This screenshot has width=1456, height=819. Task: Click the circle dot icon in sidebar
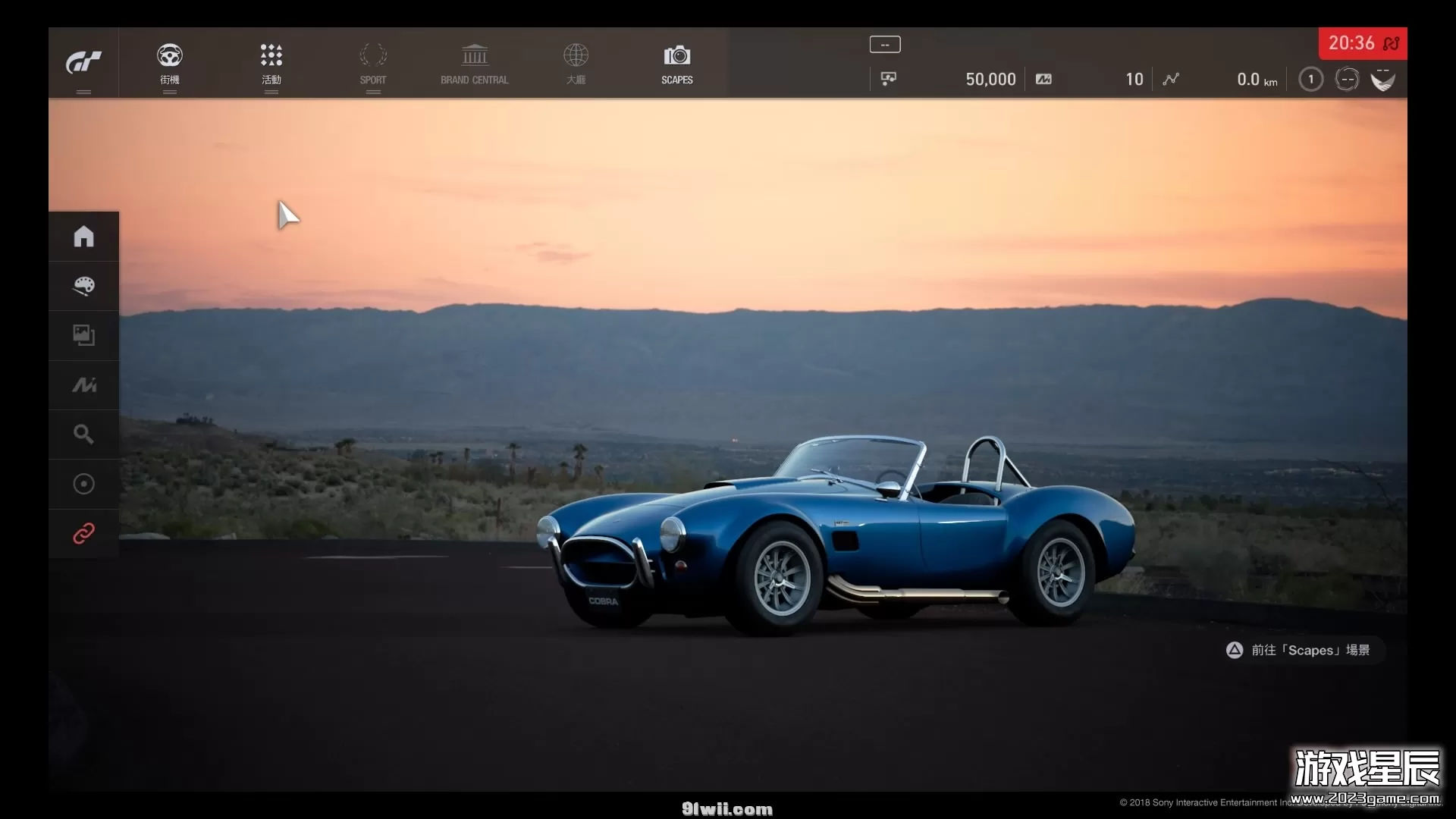pyautogui.click(x=84, y=484)
